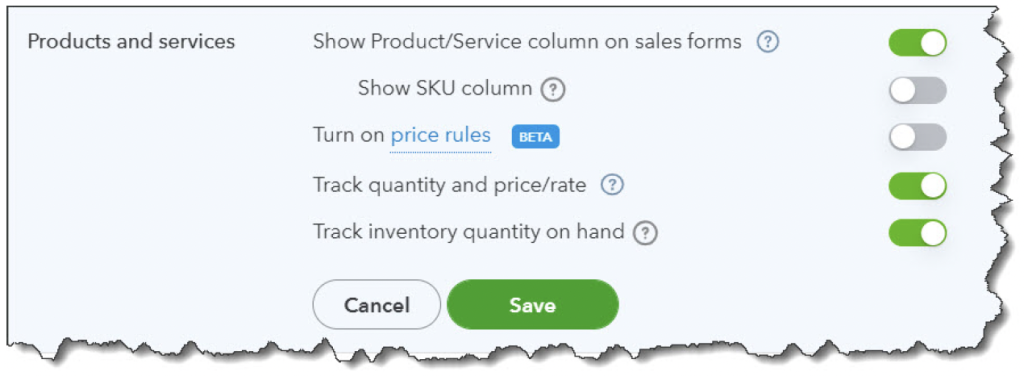This screenshot has height=376, width=1024.
Task: Click the Show Product/Service column label text
Action: (527, 42)
